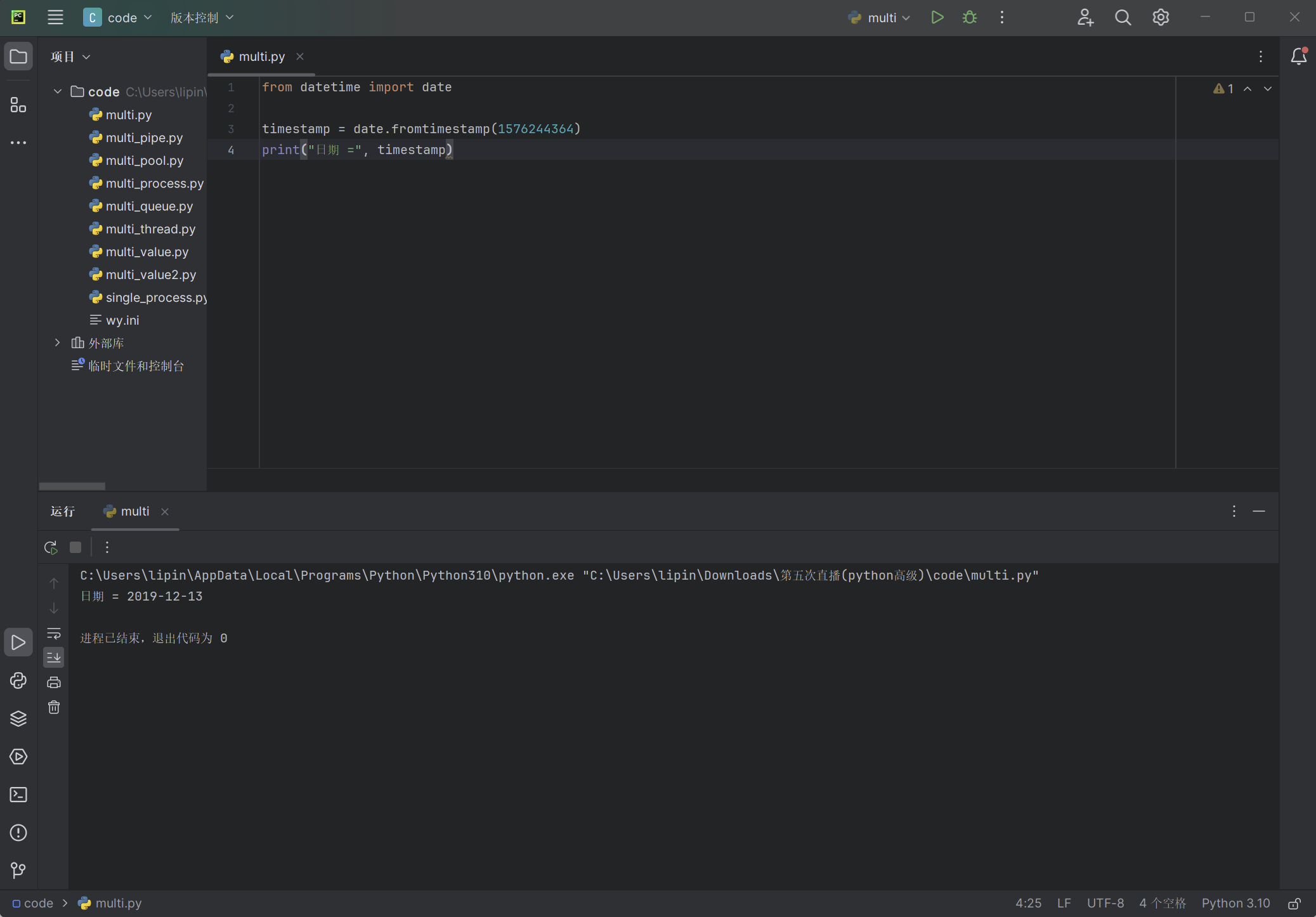The image size is (1316, 917).
Task: Open Search Everywhere magnifier
Action: (x=1123, y=18)
